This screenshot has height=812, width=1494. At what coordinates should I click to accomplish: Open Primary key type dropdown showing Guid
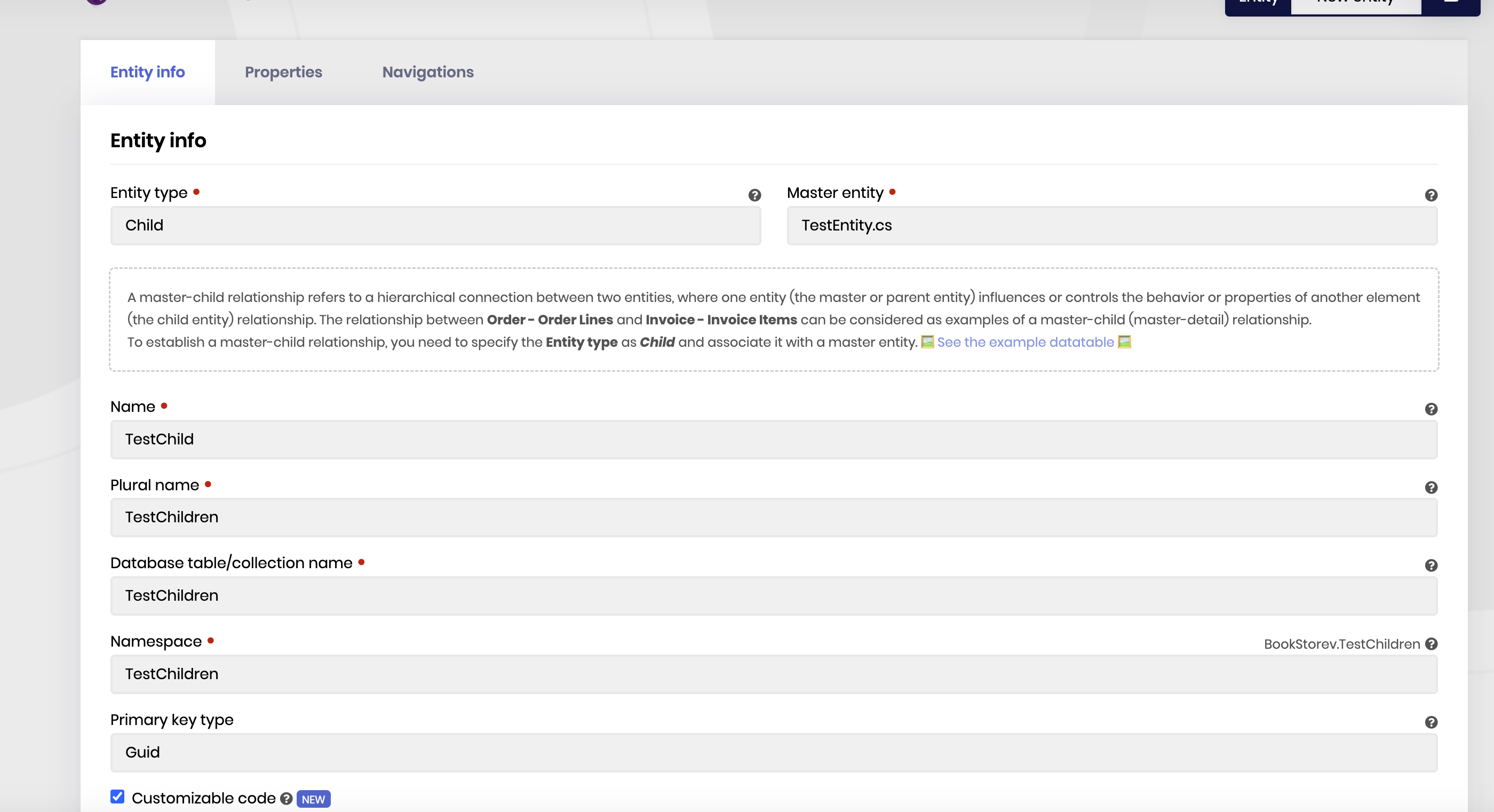pos(773,753)
